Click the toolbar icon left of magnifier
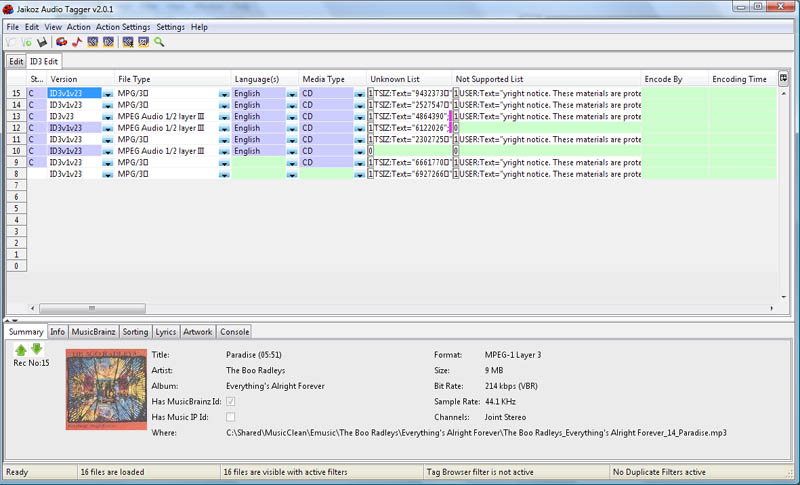The image size is (800, 485). click(143, 42)
